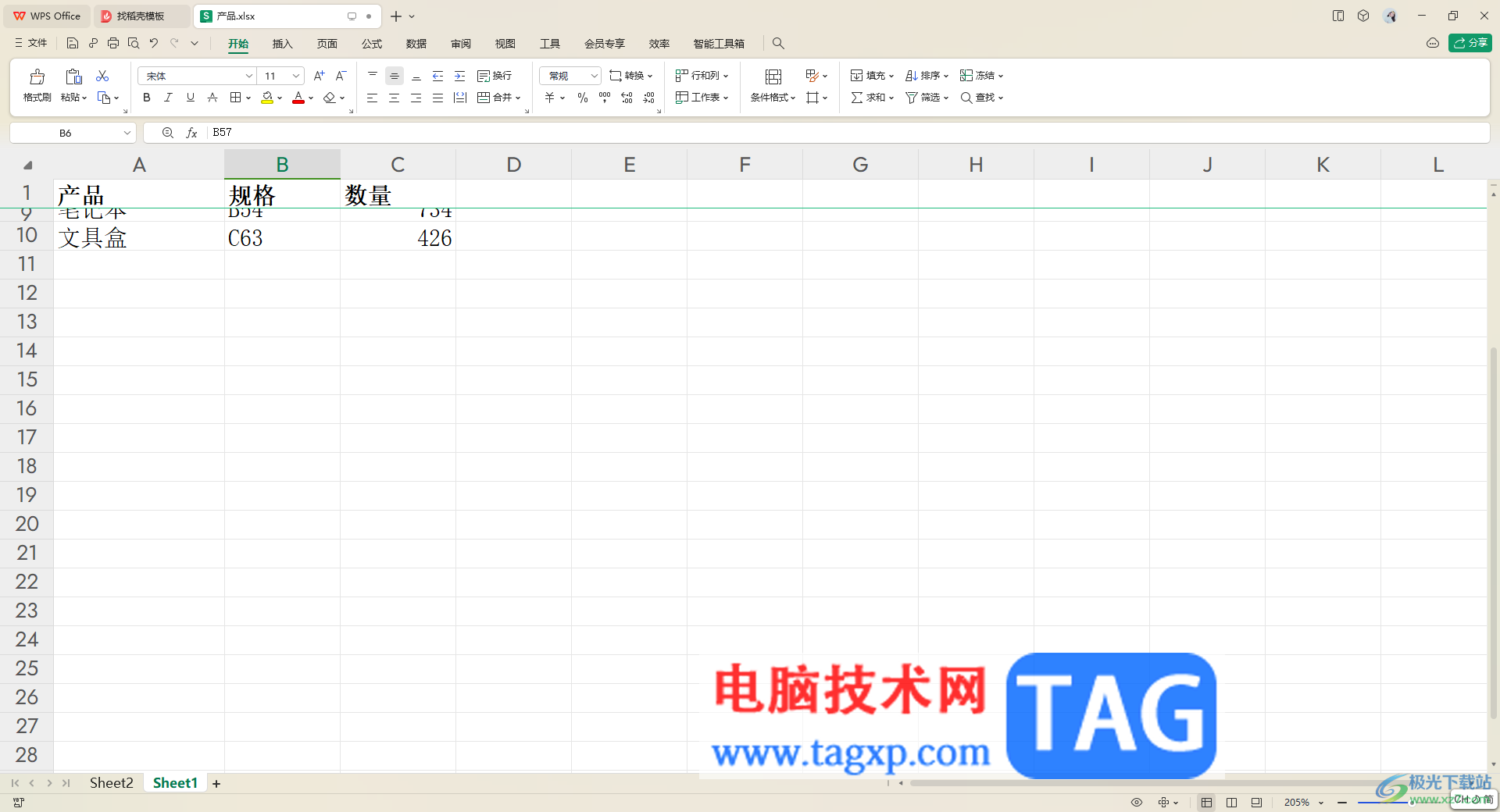Click the Sum (求和) button
The height and width of the screenshot is (812, 1500).
[x=872, y=98]
